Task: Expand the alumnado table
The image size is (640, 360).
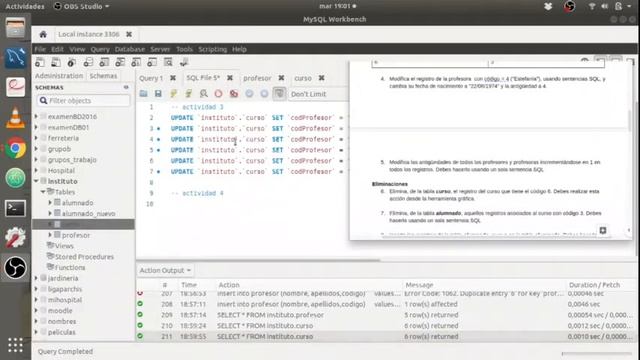Action: pos(50,202)
